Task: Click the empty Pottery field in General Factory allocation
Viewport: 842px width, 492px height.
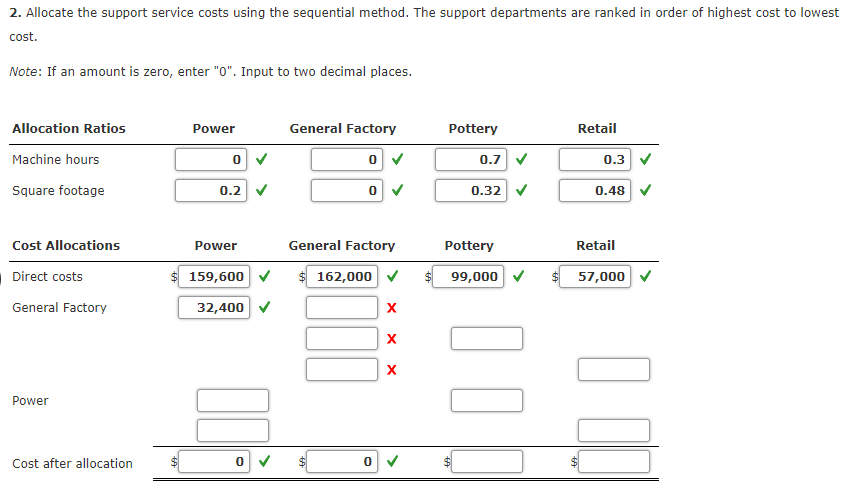Action: [x=487, y=338]
